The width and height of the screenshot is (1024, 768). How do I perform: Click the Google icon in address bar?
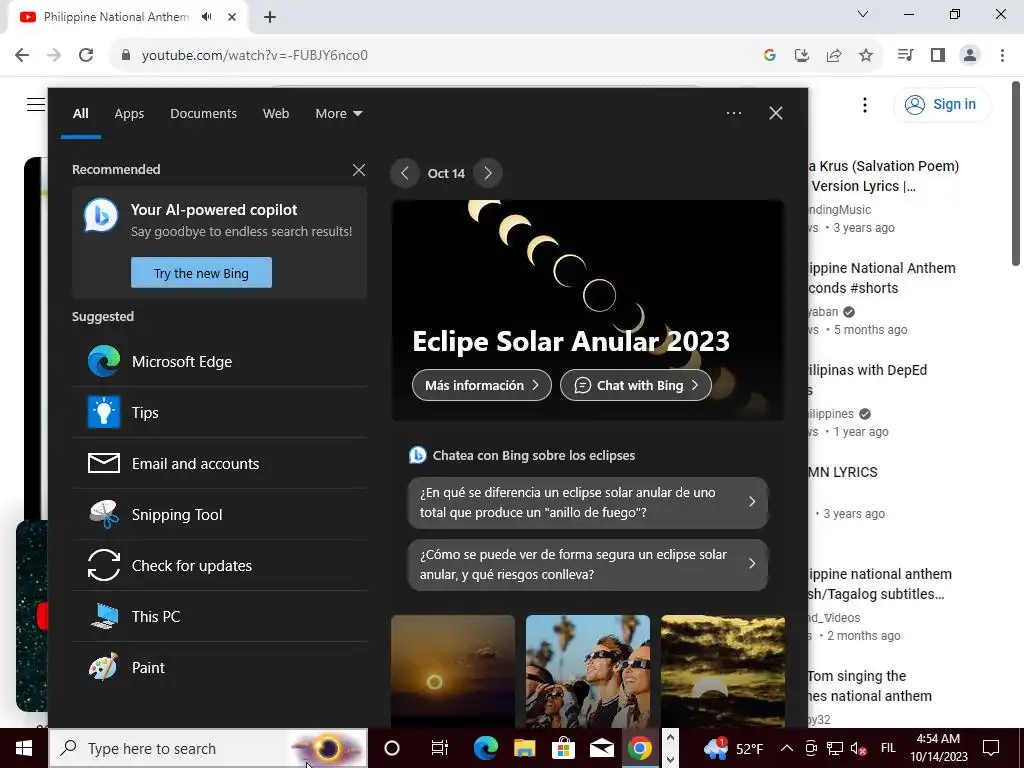[x=770, y=56]
